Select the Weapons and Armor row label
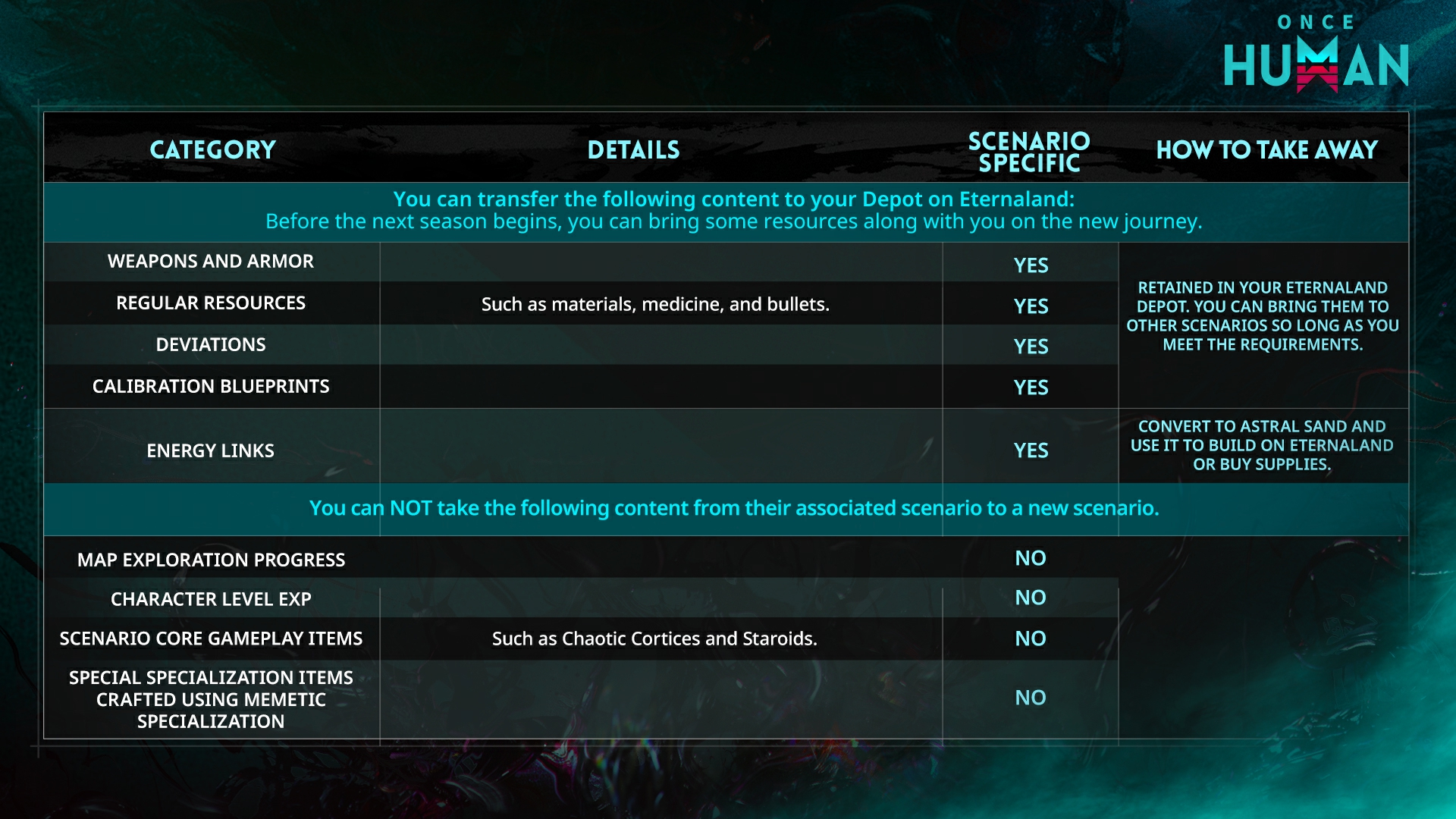The image size is (1456, 819). tap(211, 262)
